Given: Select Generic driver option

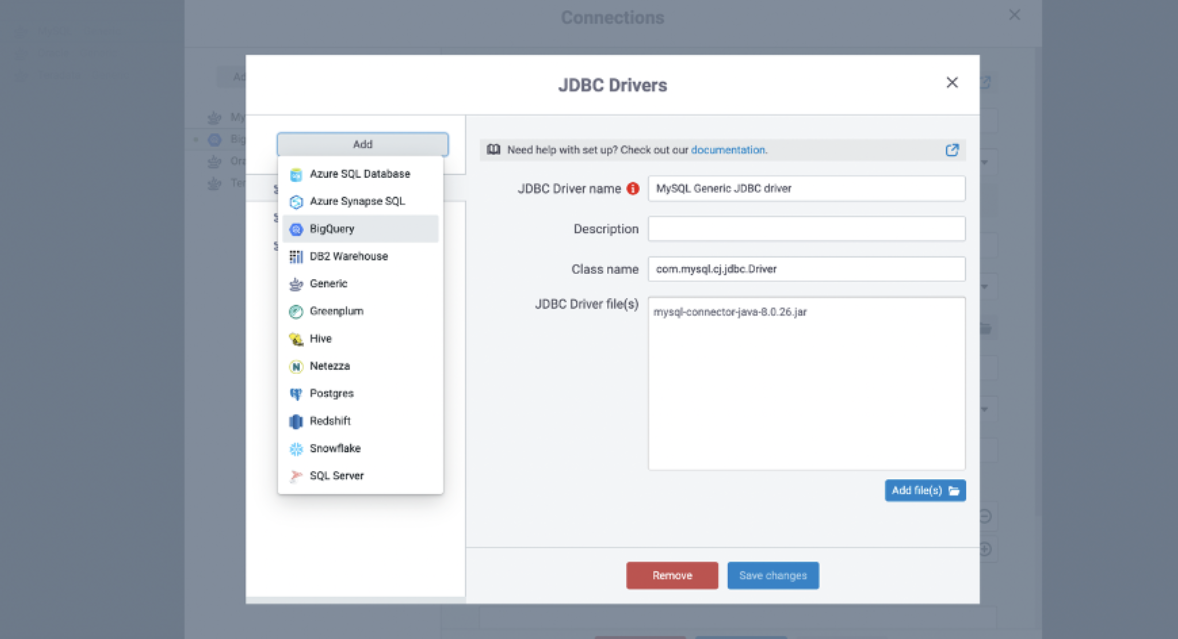Looking at the screenshot, I should 361,284.
